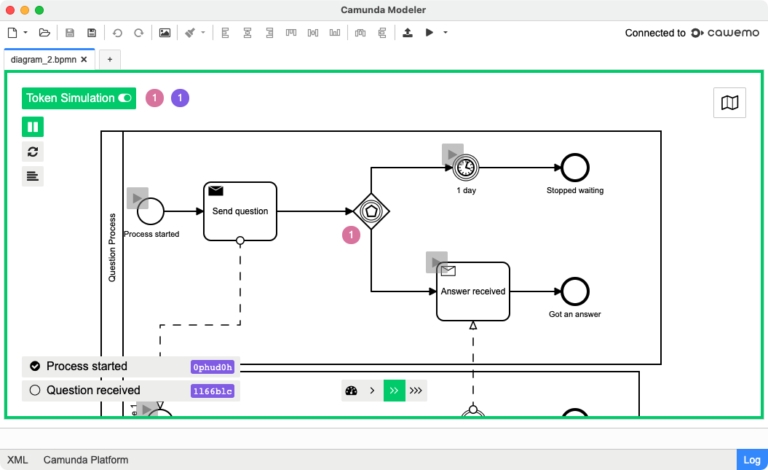Distribute selected elements horizontally

(x=360, y=33)
